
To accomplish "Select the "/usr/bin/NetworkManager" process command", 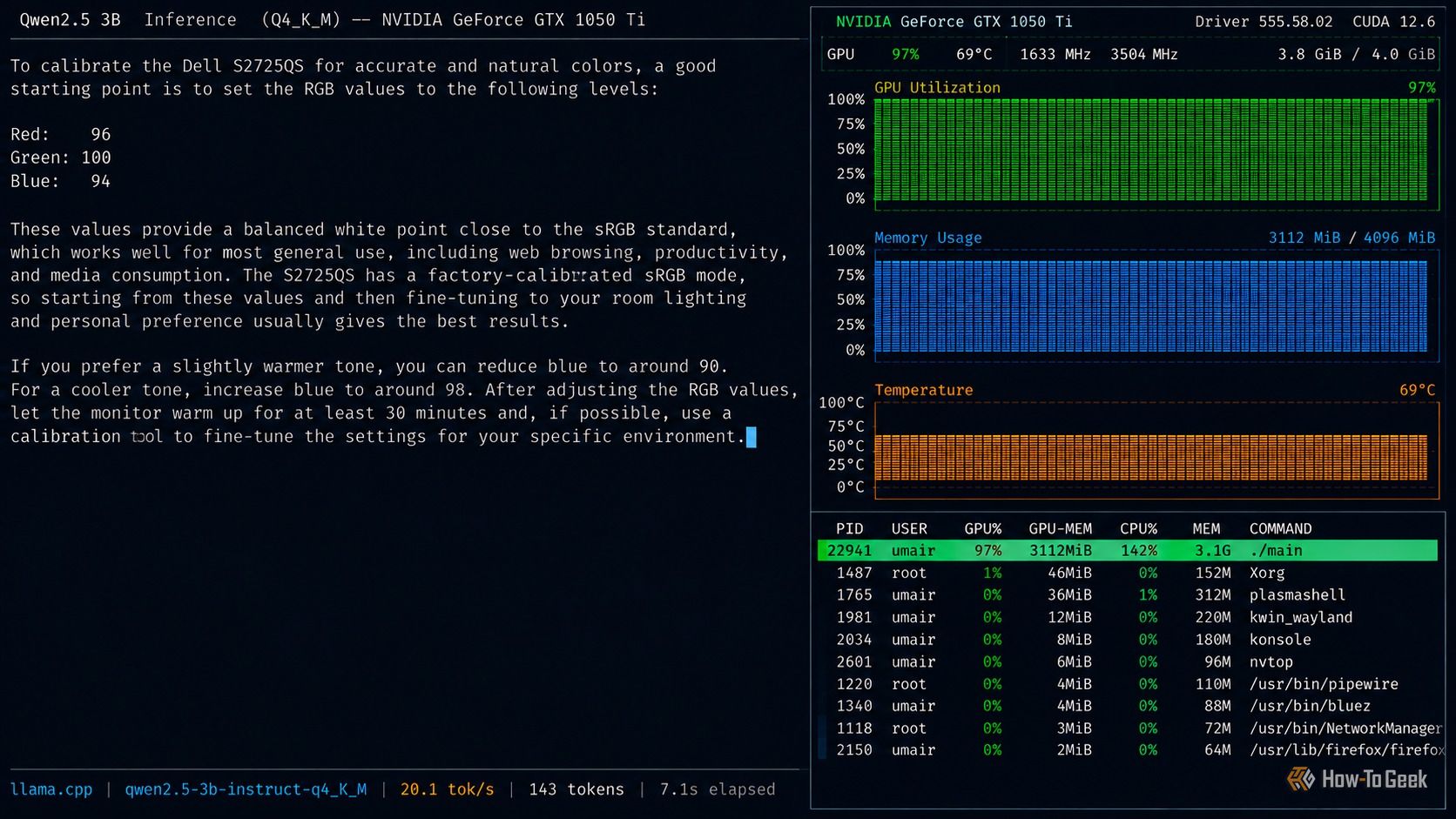I will point(1345,728).
